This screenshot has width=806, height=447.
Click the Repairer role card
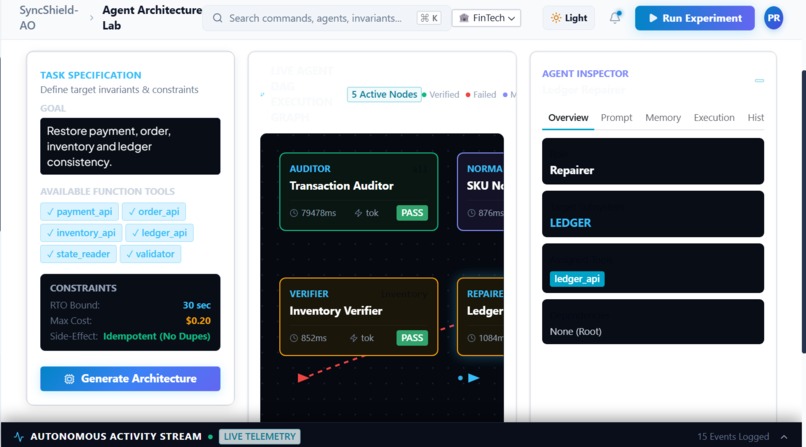click(x=653, y=161)
